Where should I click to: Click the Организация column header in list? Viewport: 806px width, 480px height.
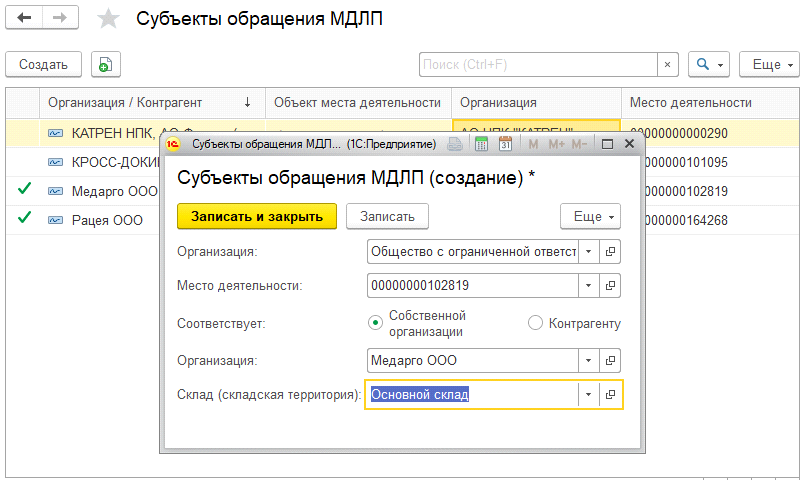click(536, 103)
